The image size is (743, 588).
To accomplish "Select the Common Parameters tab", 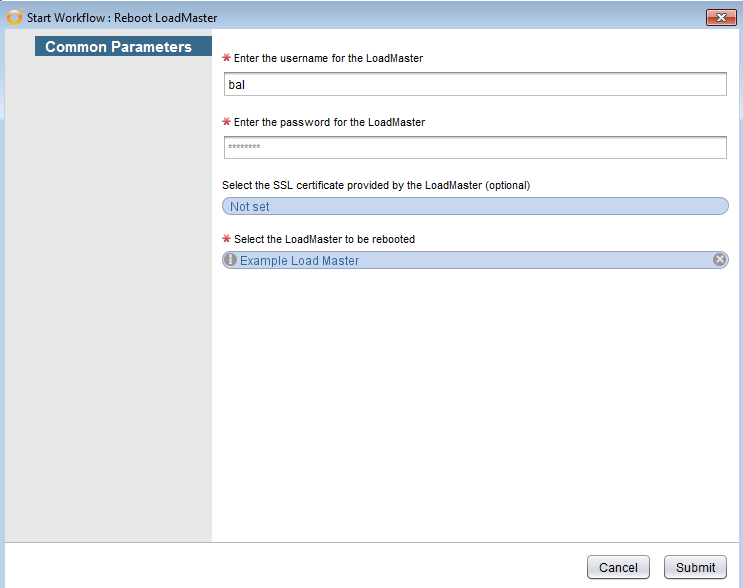I will [123, 46].
